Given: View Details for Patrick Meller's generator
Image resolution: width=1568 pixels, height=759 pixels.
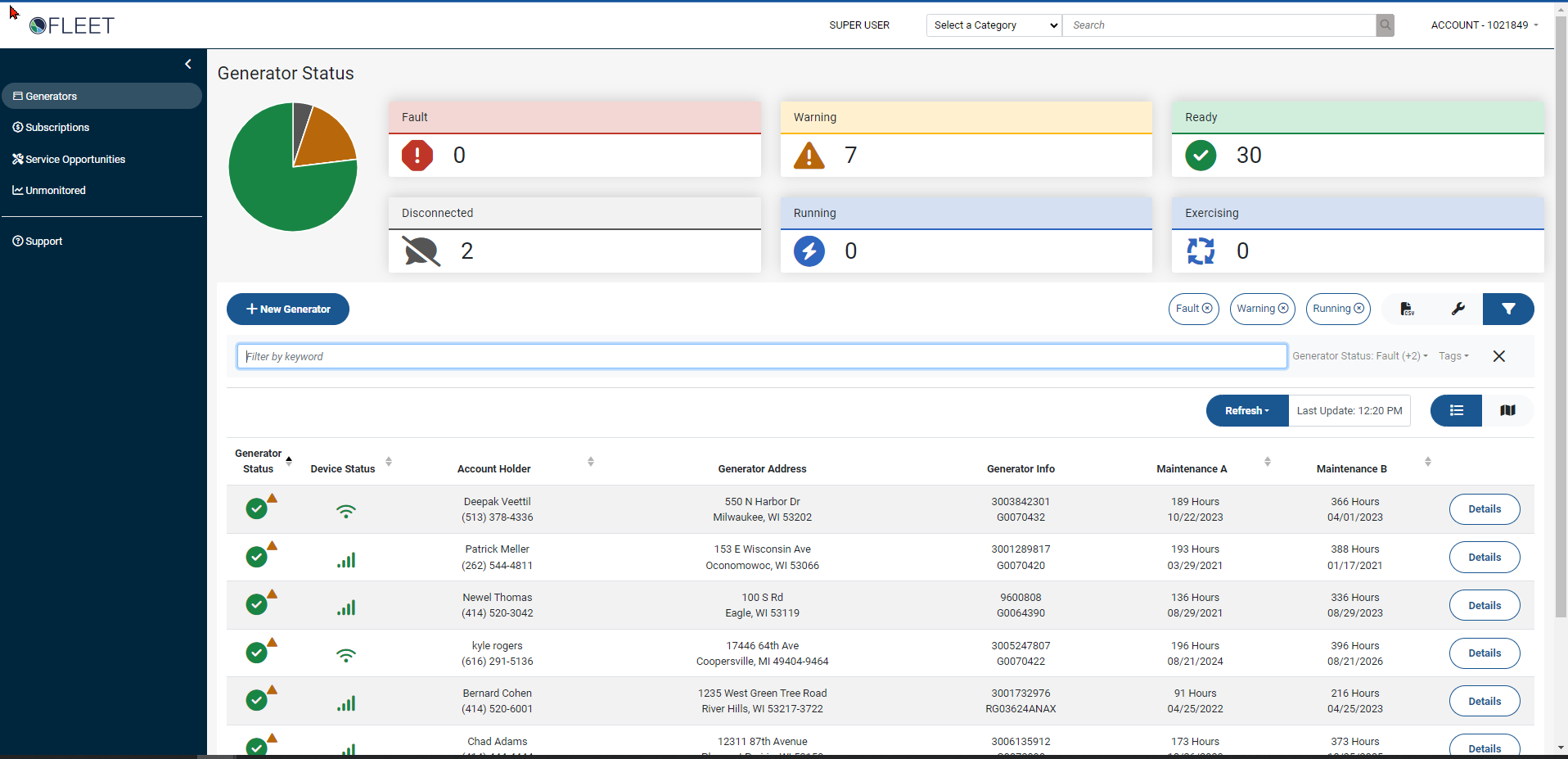Looking at the screenshot, I should click(x=1484, y=557).
